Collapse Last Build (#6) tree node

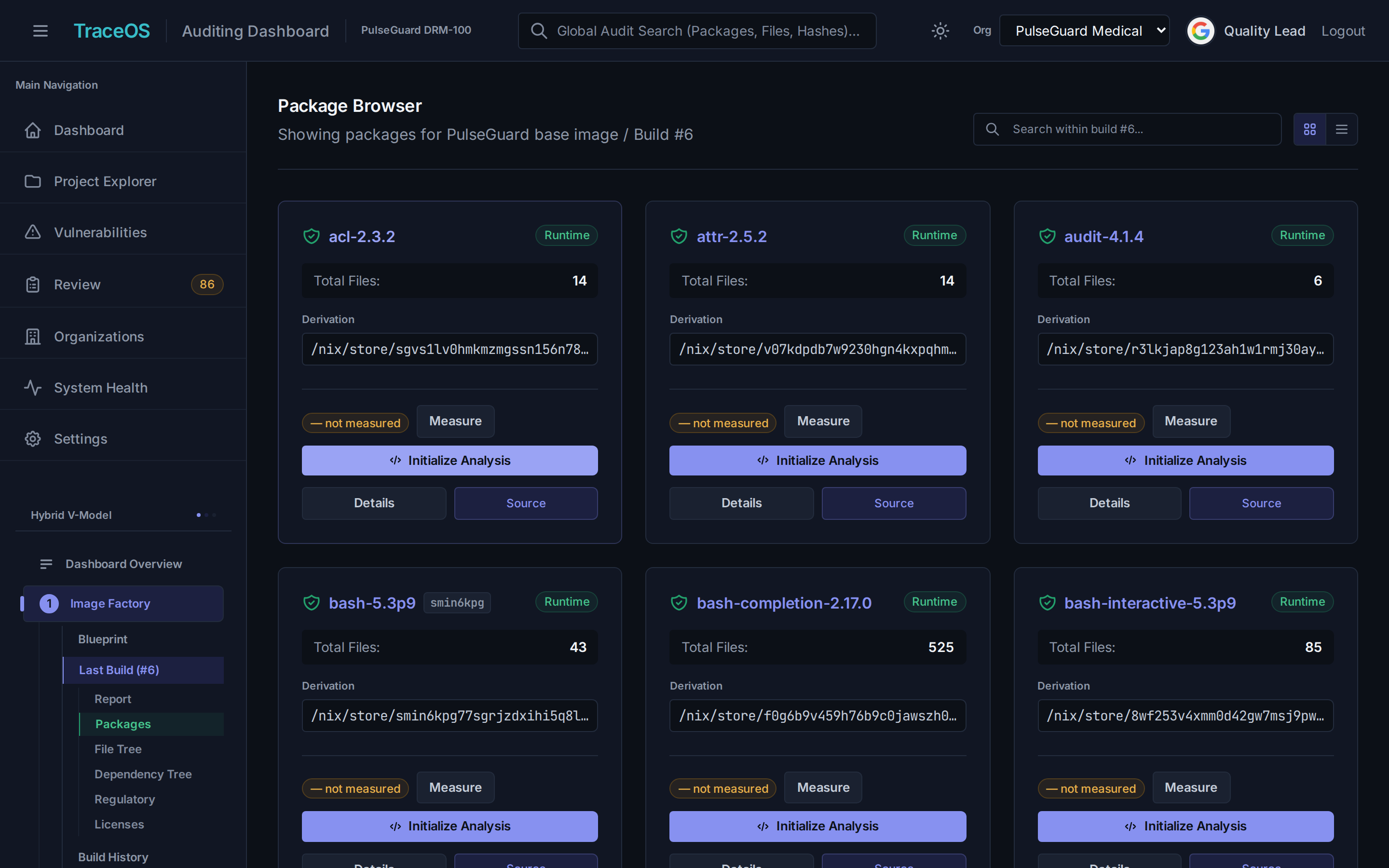tap(144, 670)
